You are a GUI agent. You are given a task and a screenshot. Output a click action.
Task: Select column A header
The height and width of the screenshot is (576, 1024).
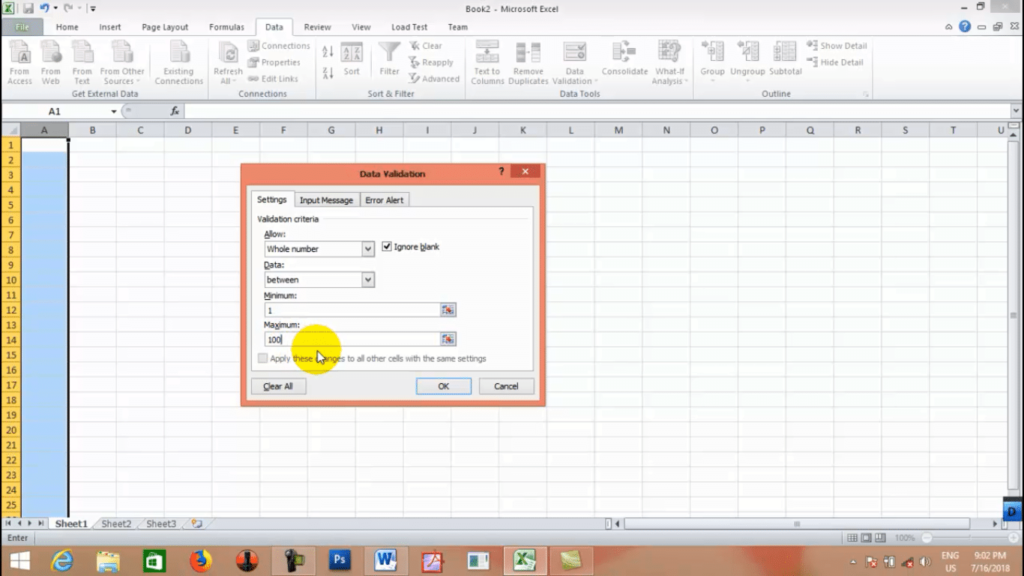(x=44, y=130)
